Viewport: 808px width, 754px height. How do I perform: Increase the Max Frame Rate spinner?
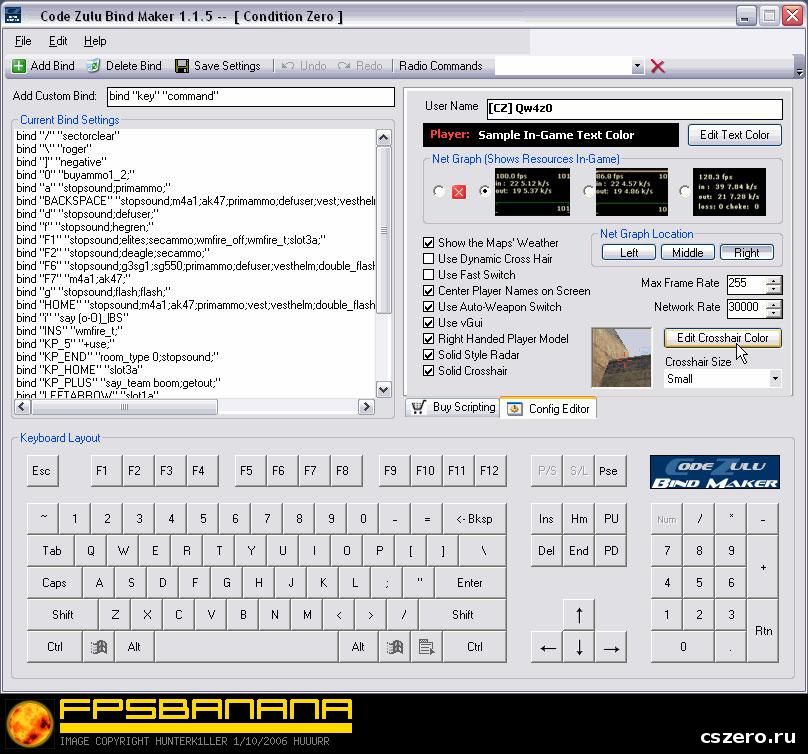click(x=773, y=279)
